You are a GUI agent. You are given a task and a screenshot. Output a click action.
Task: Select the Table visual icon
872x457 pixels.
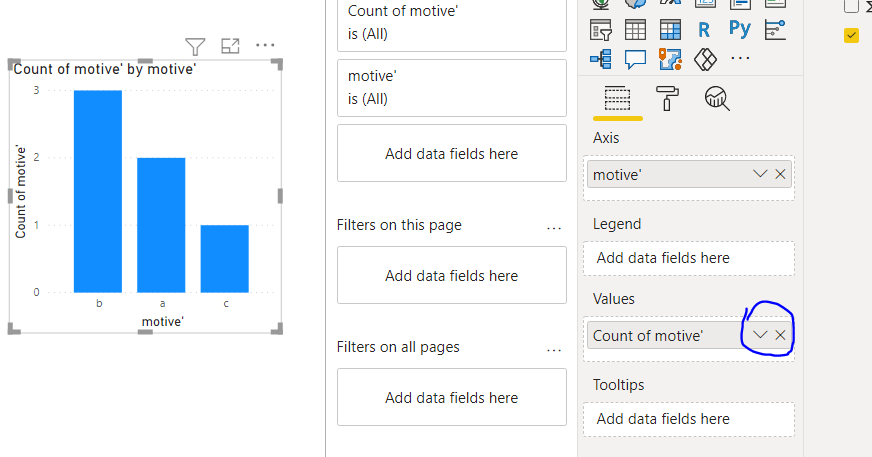[635, 29]
